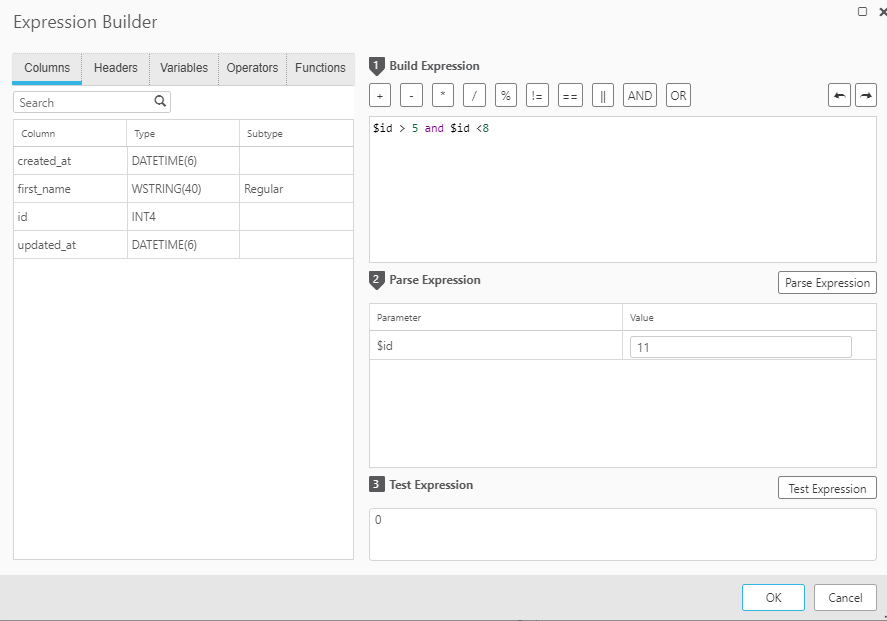The width and height of the screenshot is (887, 621).
Task: Insert the not-equal operator
Action: tap(537, 96)
